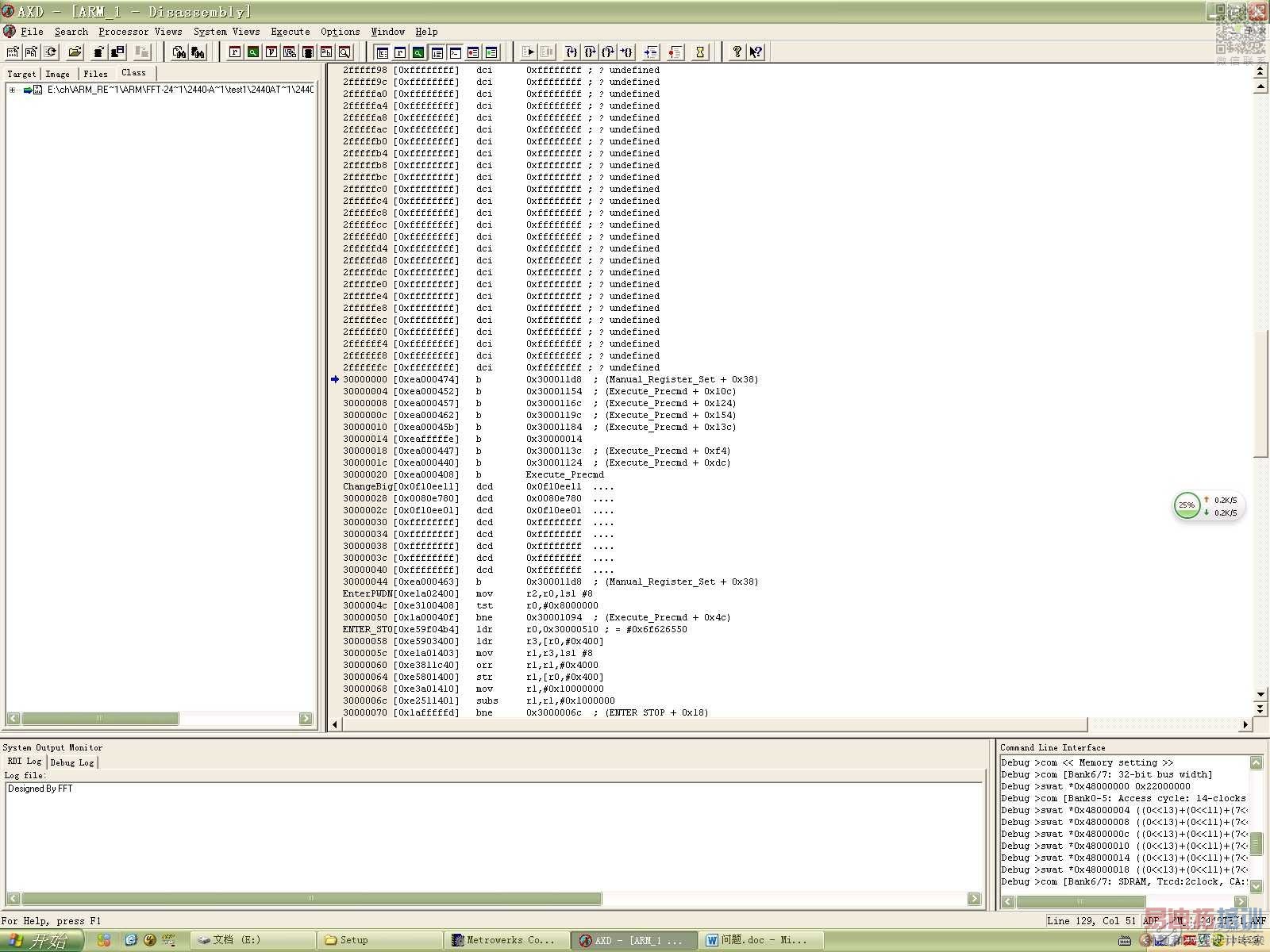Click the Show Execution Context icon
1270x952 pixels.
pos(651,52)
